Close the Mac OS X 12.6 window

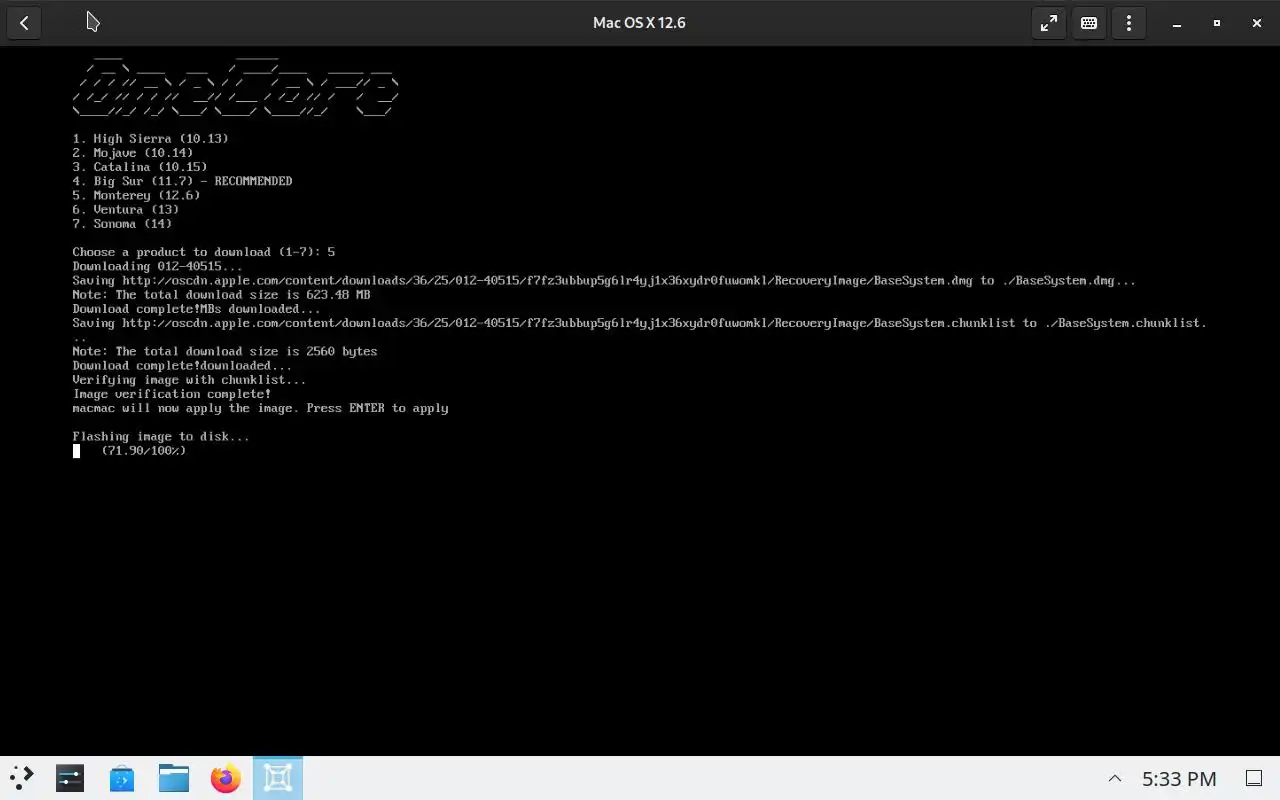[x=1257, y=23]
